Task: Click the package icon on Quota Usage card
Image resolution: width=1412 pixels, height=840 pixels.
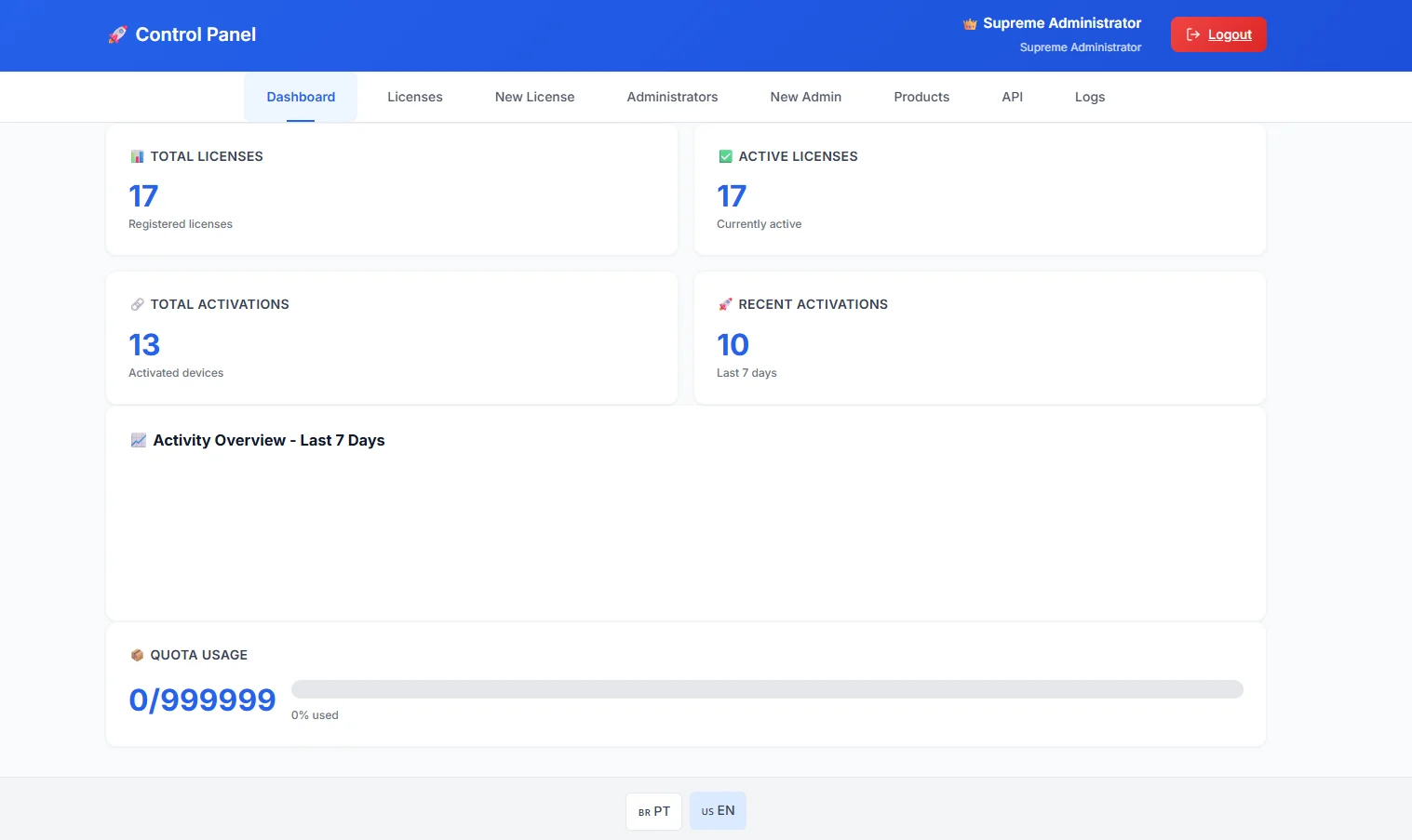Action: point(137,654)
